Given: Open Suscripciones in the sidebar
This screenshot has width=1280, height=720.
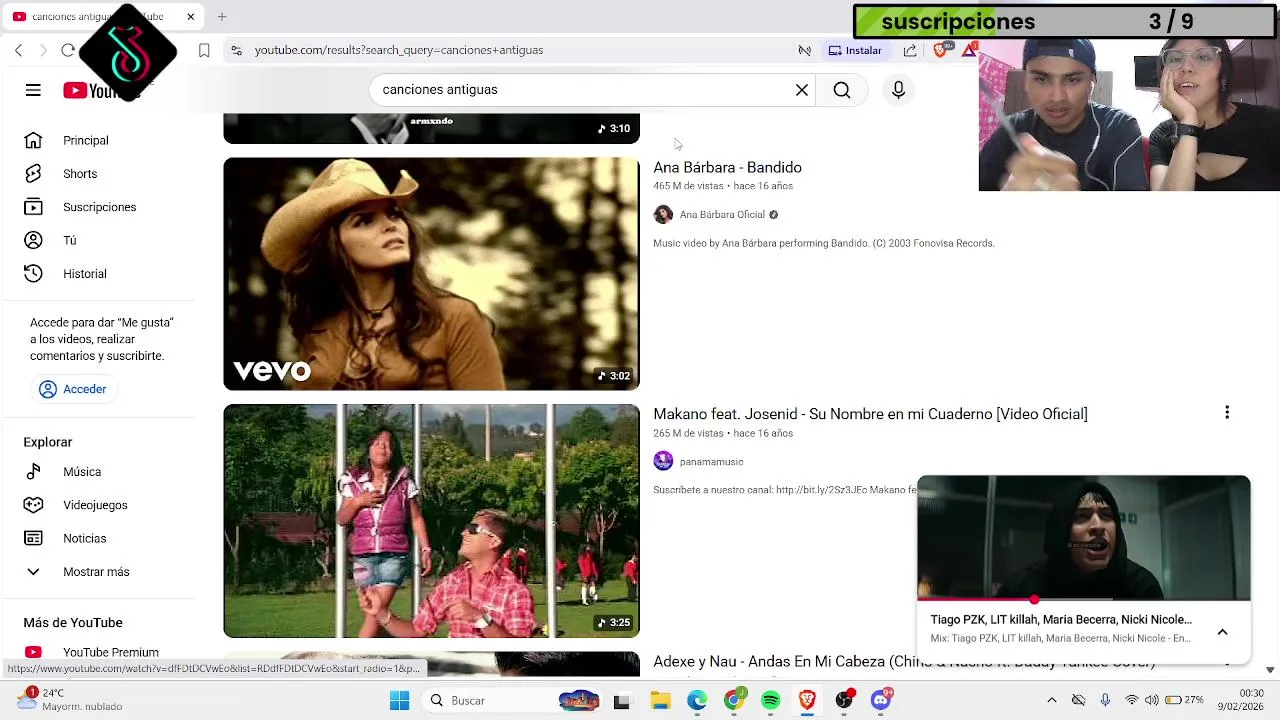Looking at the screenshot, I should point(98,207).
